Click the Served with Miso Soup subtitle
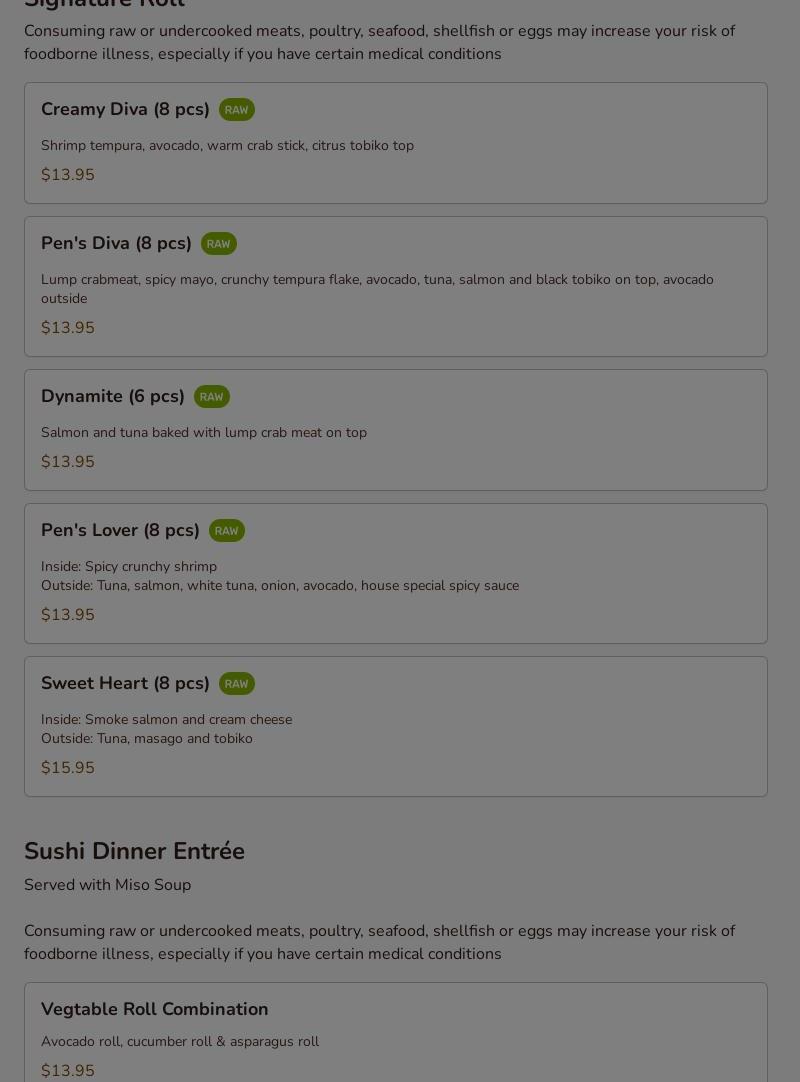The height and width of the screenshot is (1082, 800). pos(107,885)
